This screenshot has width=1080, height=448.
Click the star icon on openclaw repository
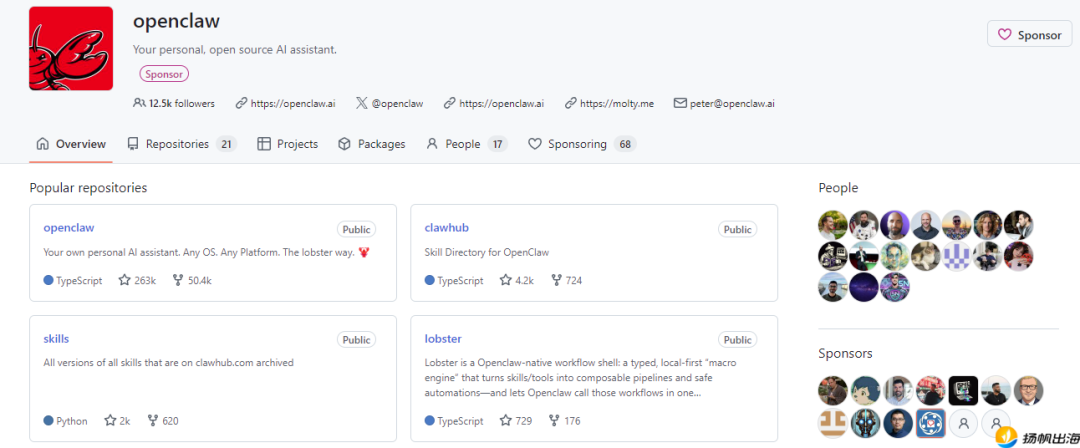coord(125,281)
